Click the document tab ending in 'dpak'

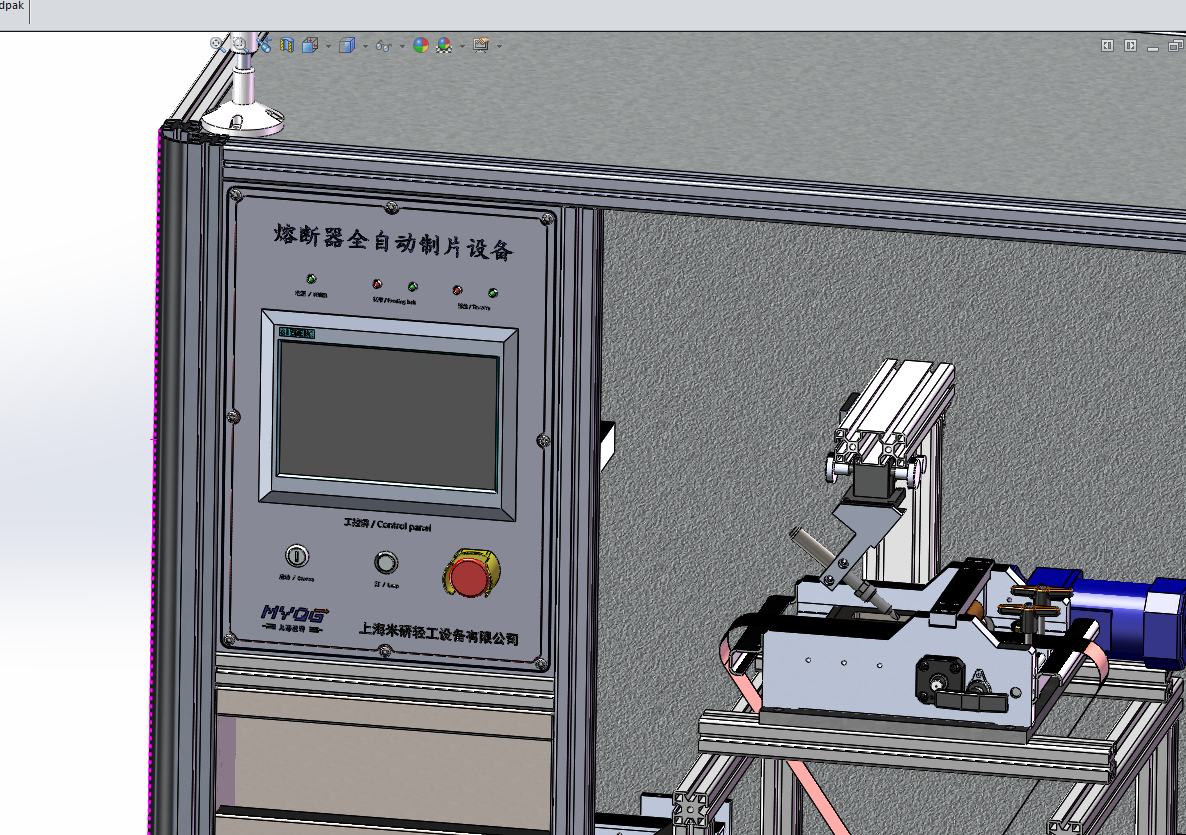click(x=13, y=6)
